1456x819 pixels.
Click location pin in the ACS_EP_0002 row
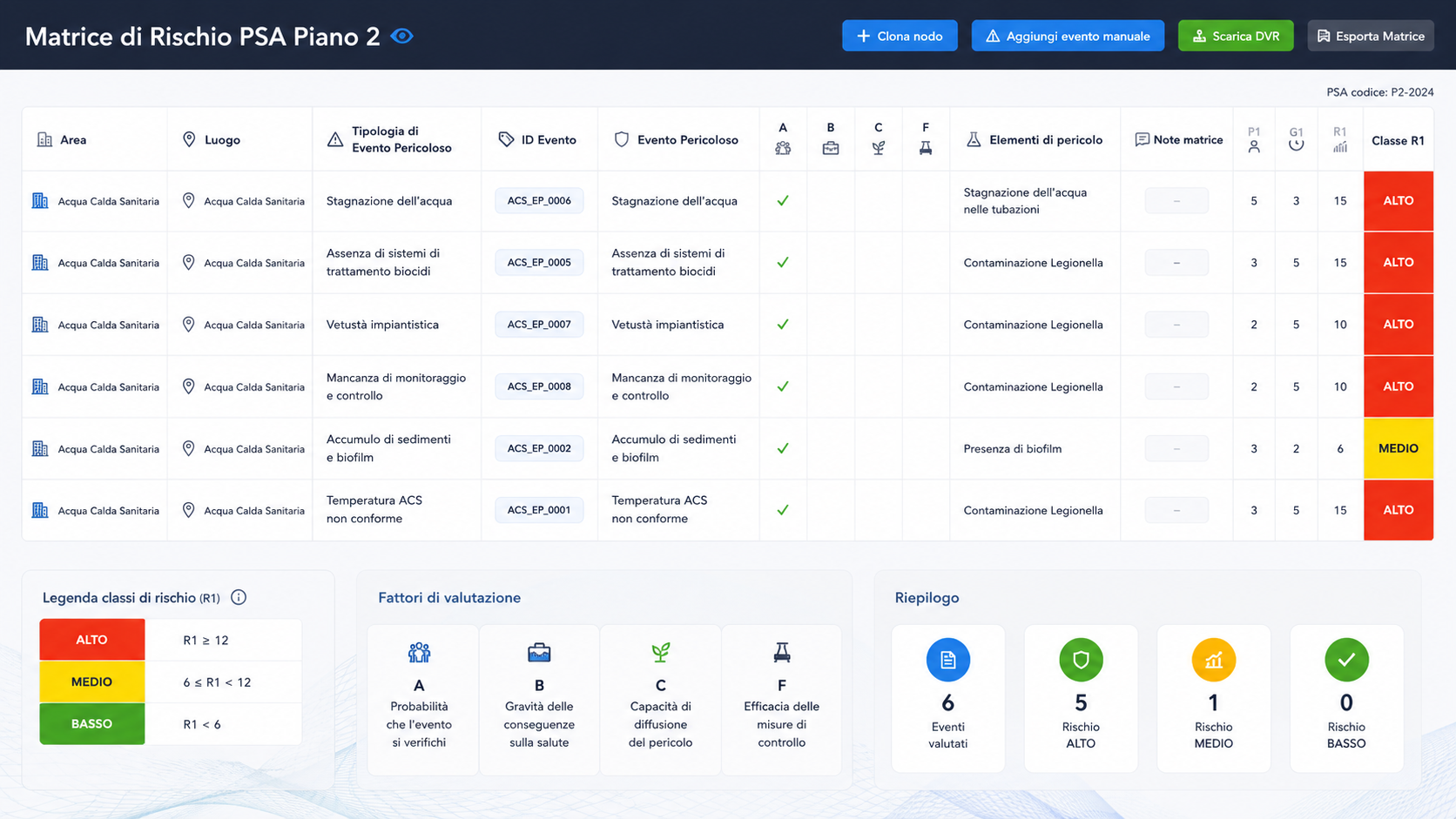pyautogui.click(x=188, y=448)
